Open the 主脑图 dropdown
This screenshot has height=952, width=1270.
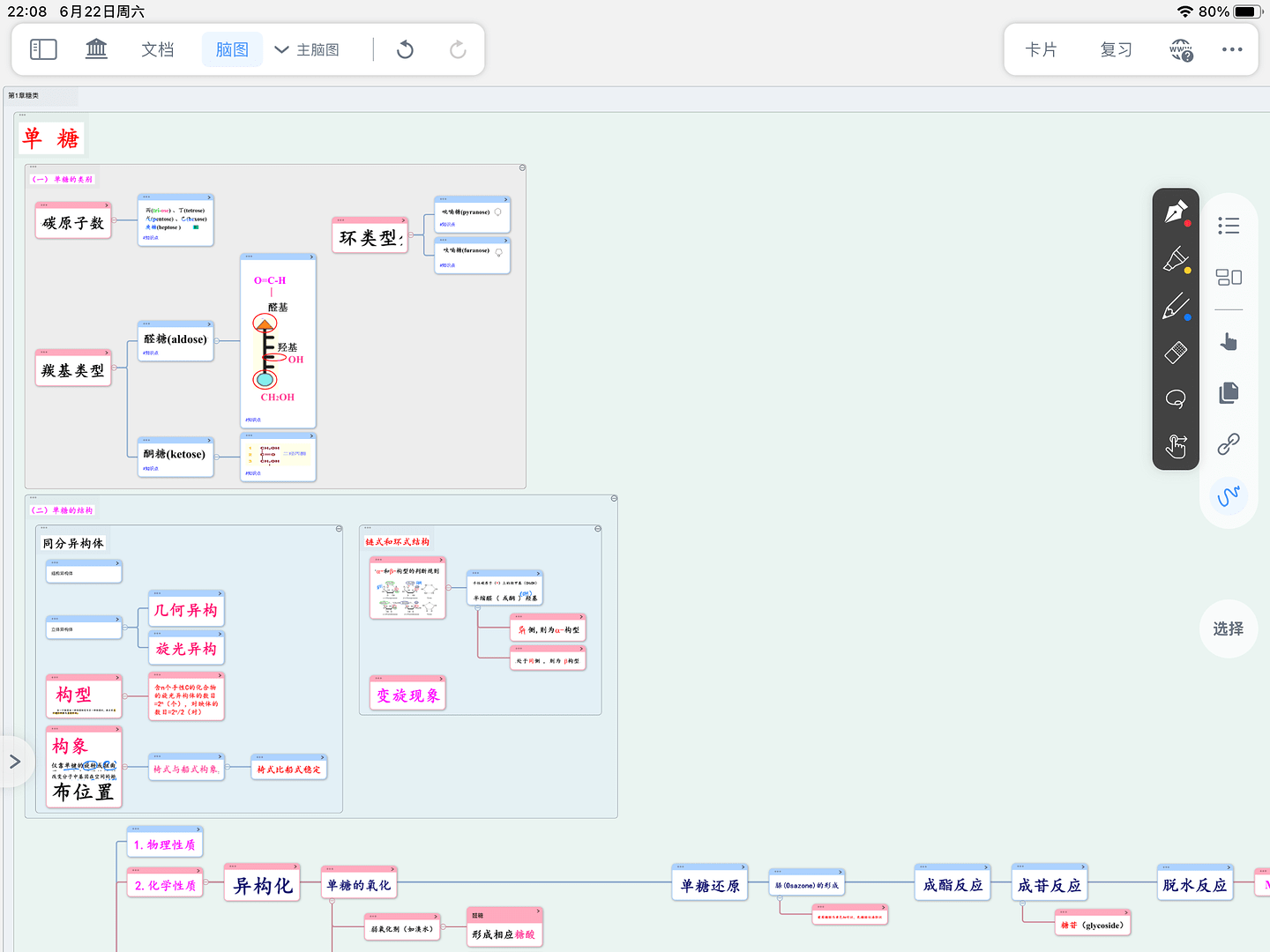pos(307,49)
